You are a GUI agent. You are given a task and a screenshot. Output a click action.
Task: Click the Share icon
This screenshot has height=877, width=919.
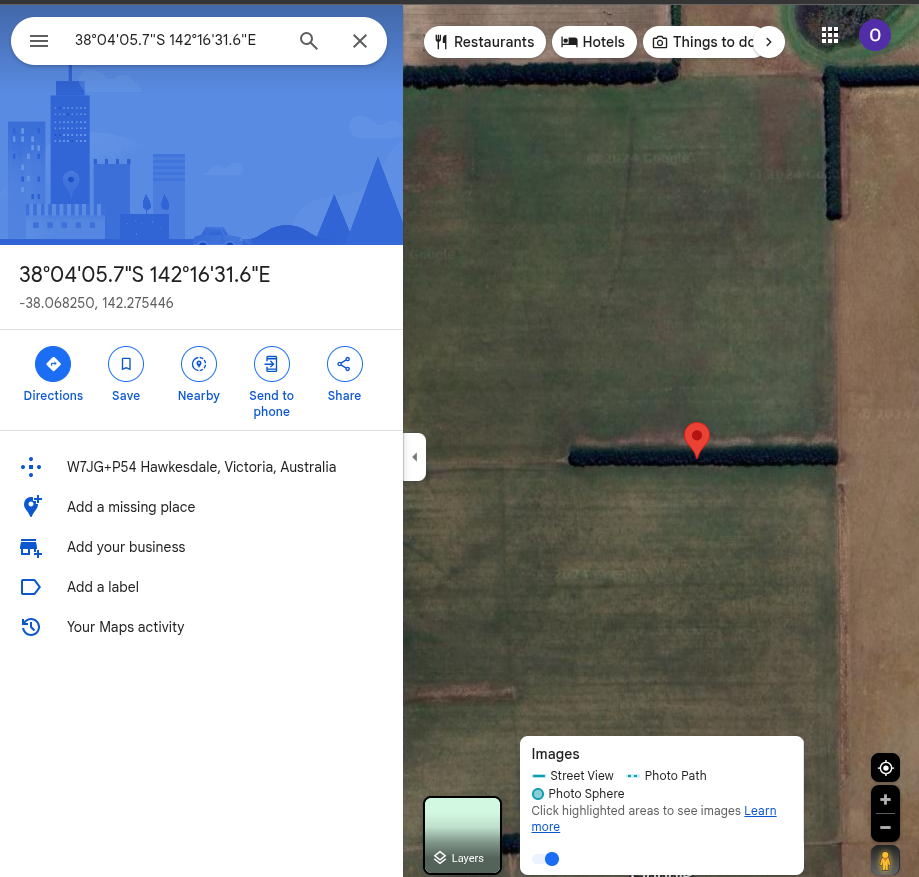(345, 364)
